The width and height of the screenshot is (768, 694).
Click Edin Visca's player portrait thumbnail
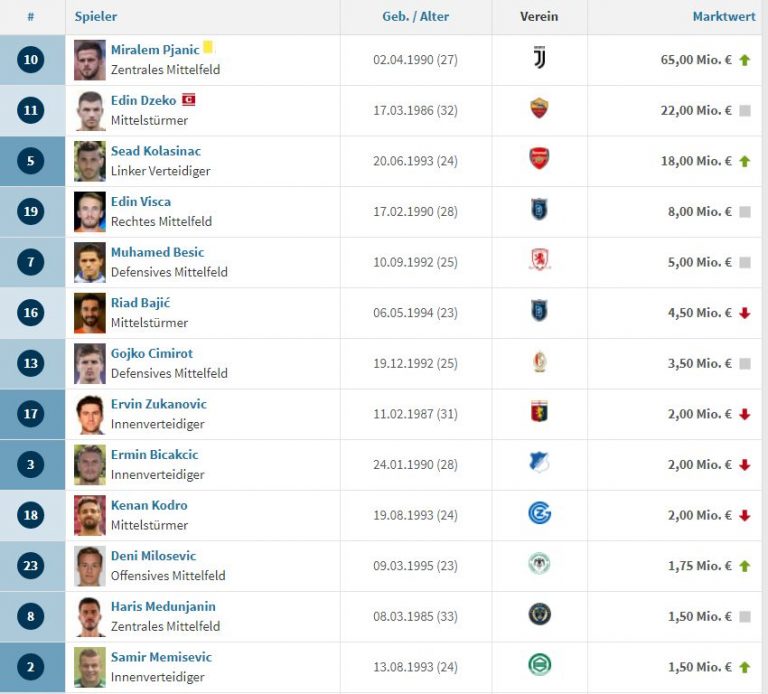point(90,212)
